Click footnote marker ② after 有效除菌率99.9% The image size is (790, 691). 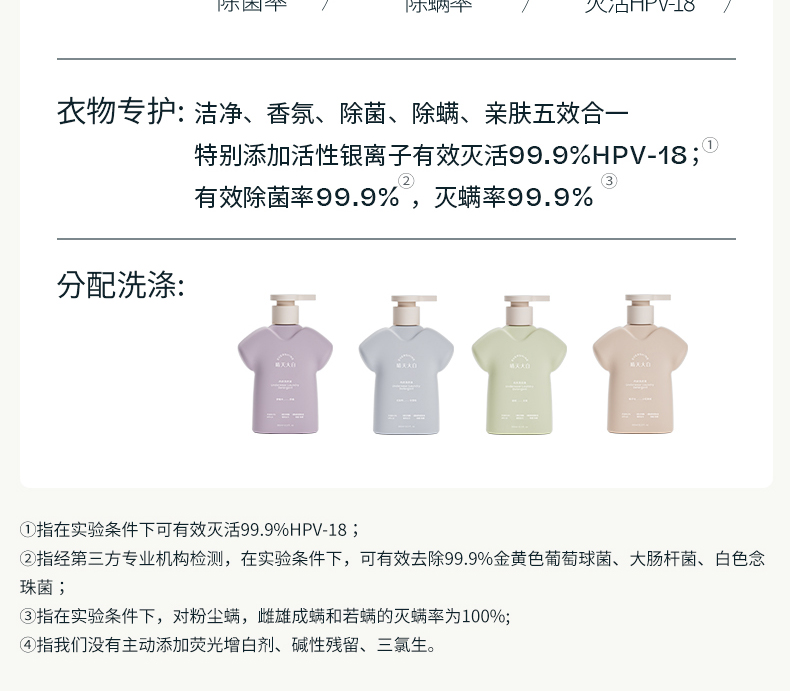click(406, 181)
